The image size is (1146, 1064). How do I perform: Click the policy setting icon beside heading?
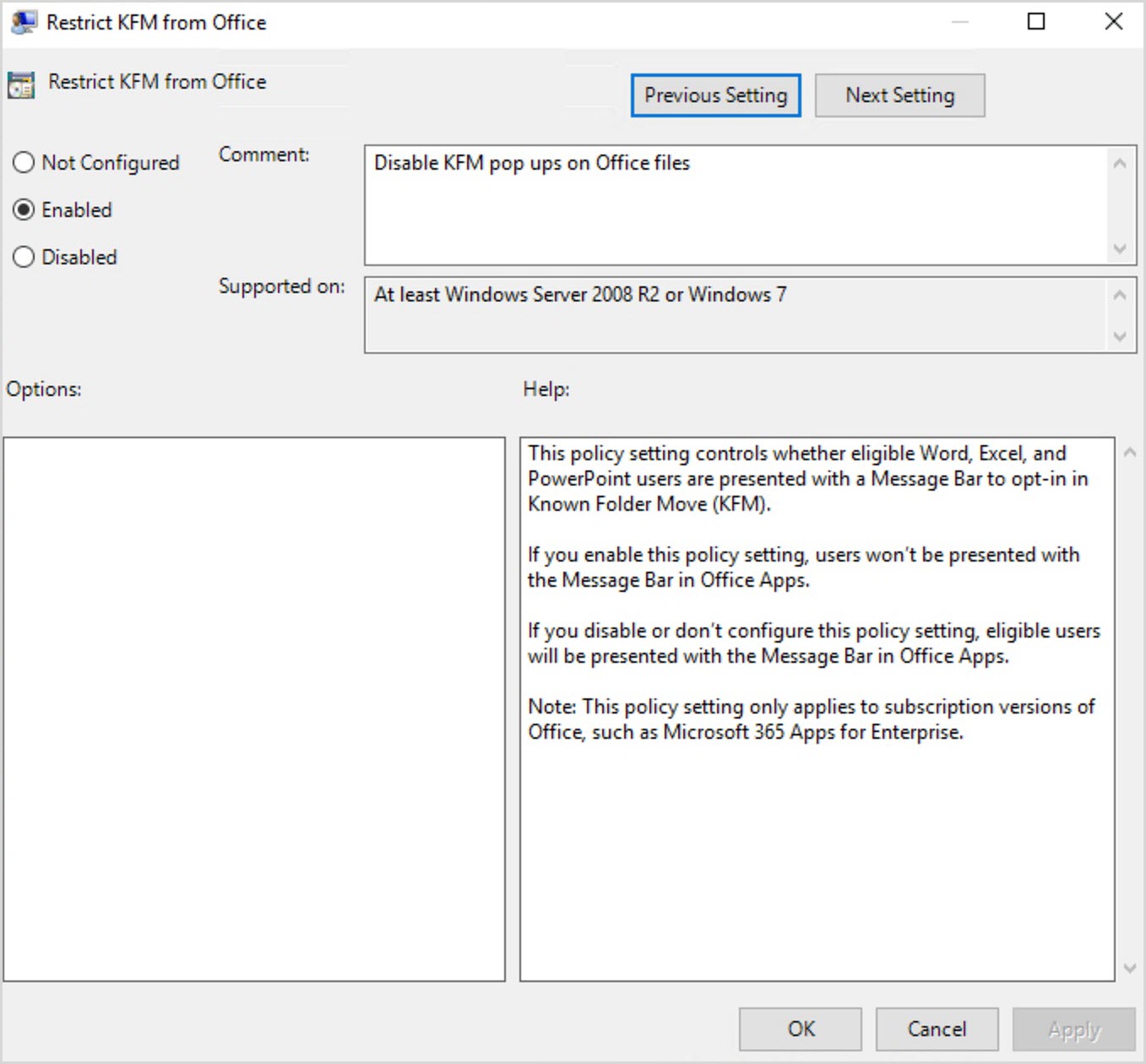pyautogui.click(x=21, y=84)
